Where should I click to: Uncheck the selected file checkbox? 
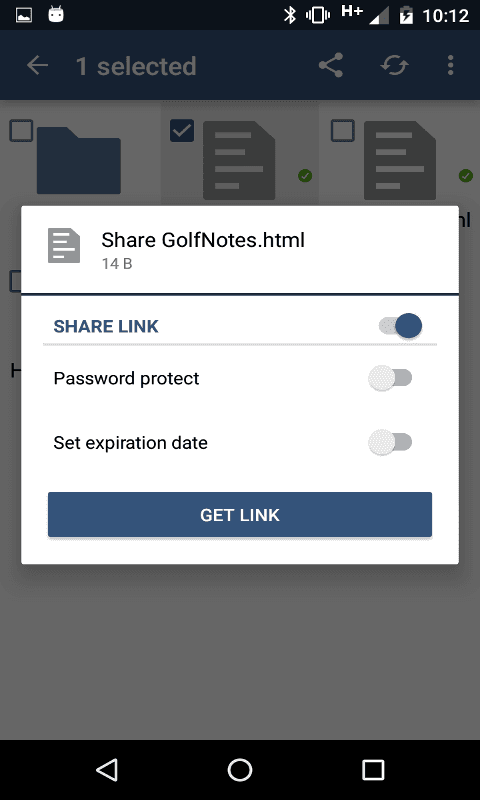tap(182, 131)
